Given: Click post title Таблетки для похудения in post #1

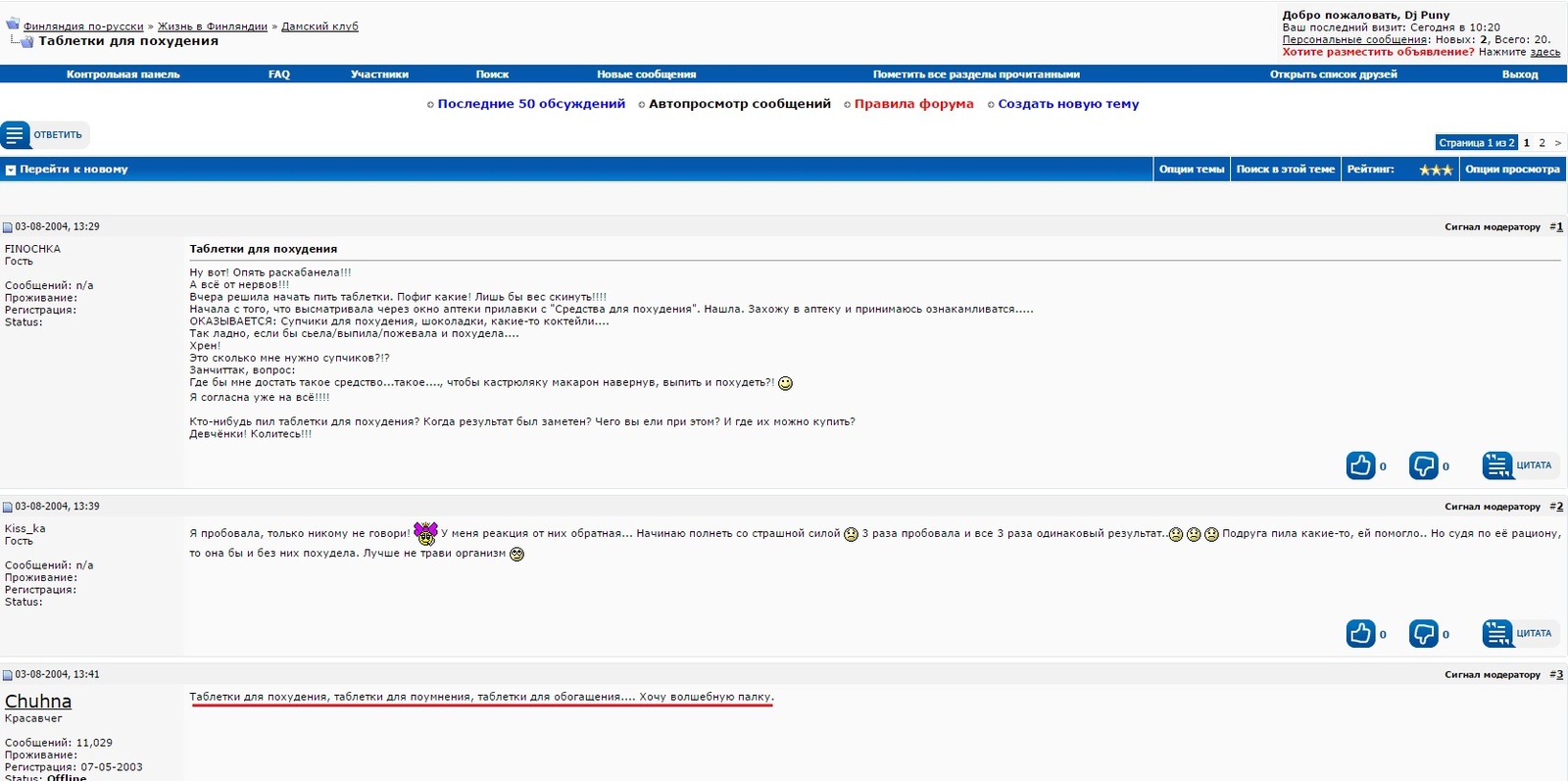Looking at the screenshot, I should click(x=264, y=250).
